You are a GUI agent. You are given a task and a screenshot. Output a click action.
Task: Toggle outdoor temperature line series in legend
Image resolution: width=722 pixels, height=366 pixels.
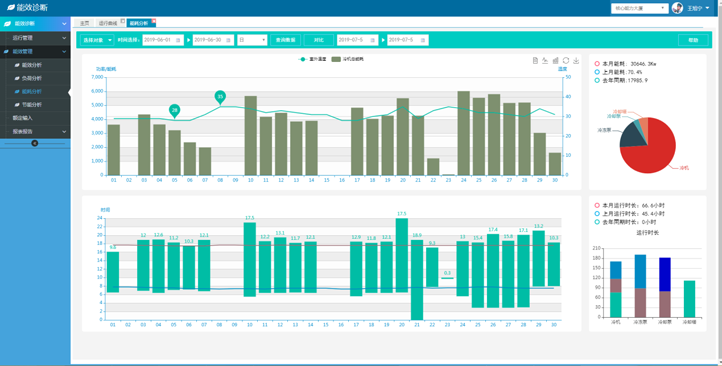click(x=312, y=59)
